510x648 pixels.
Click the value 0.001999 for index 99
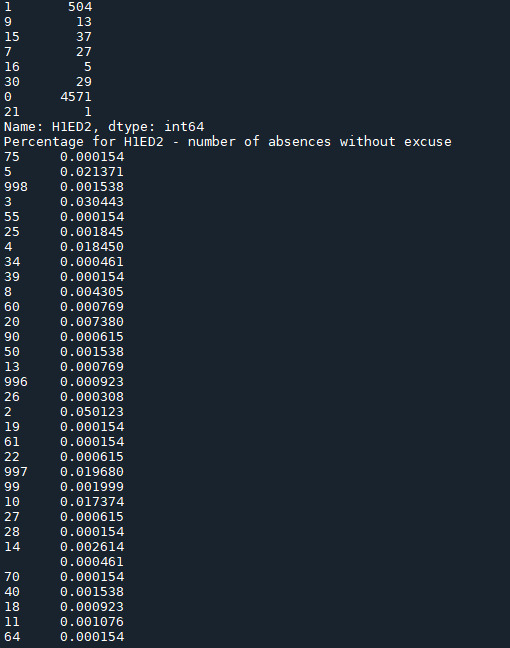tap(92, 487)
